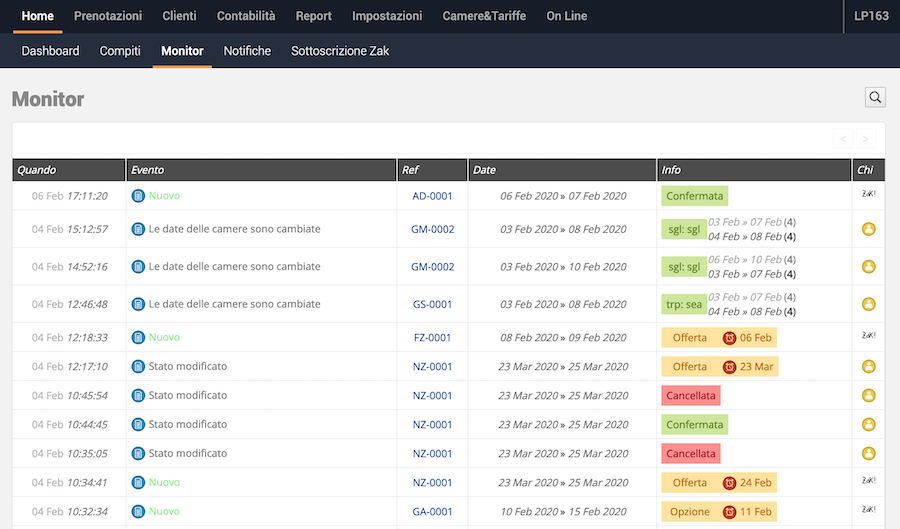Click user avatar icon in 14:52:16 row

868,267
